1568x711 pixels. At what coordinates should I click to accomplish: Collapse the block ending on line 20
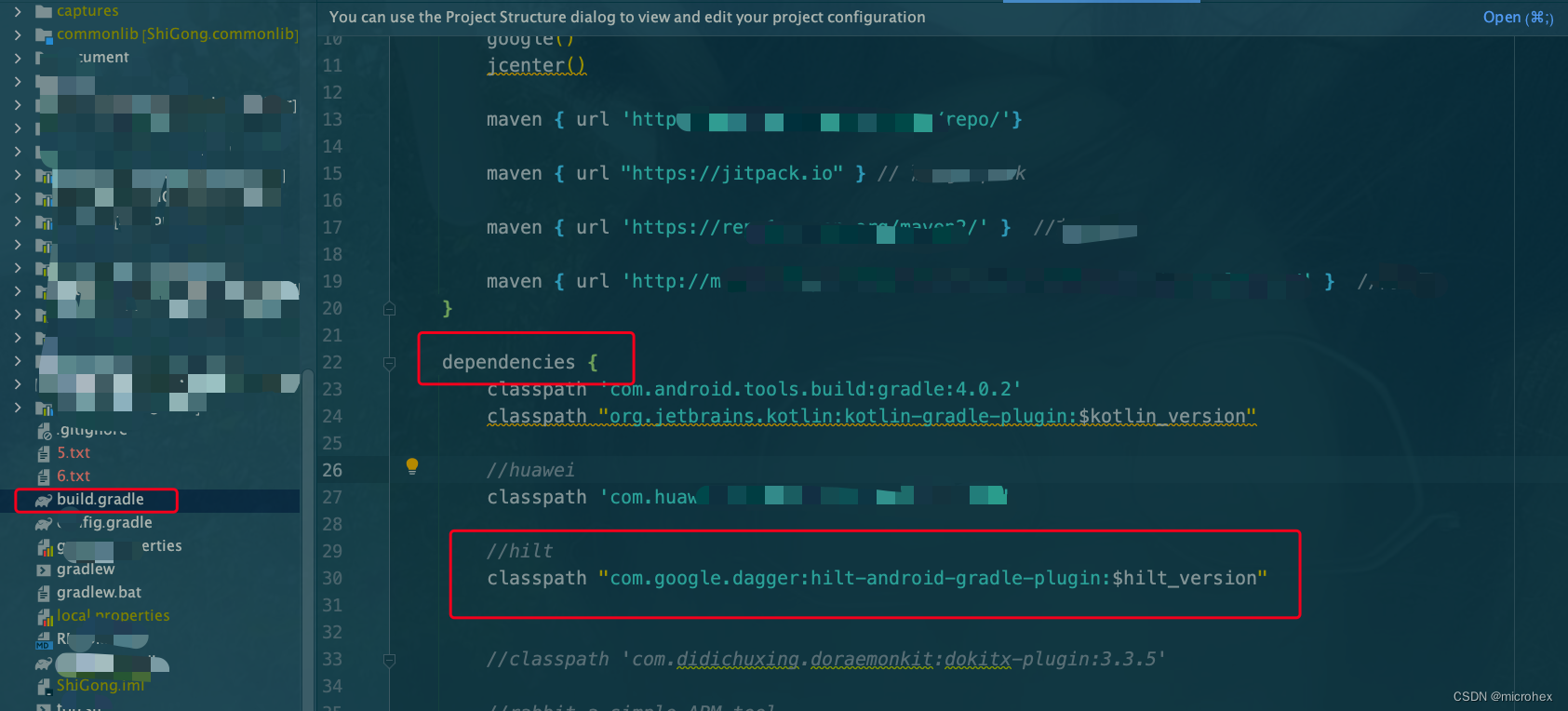point(390,308)
